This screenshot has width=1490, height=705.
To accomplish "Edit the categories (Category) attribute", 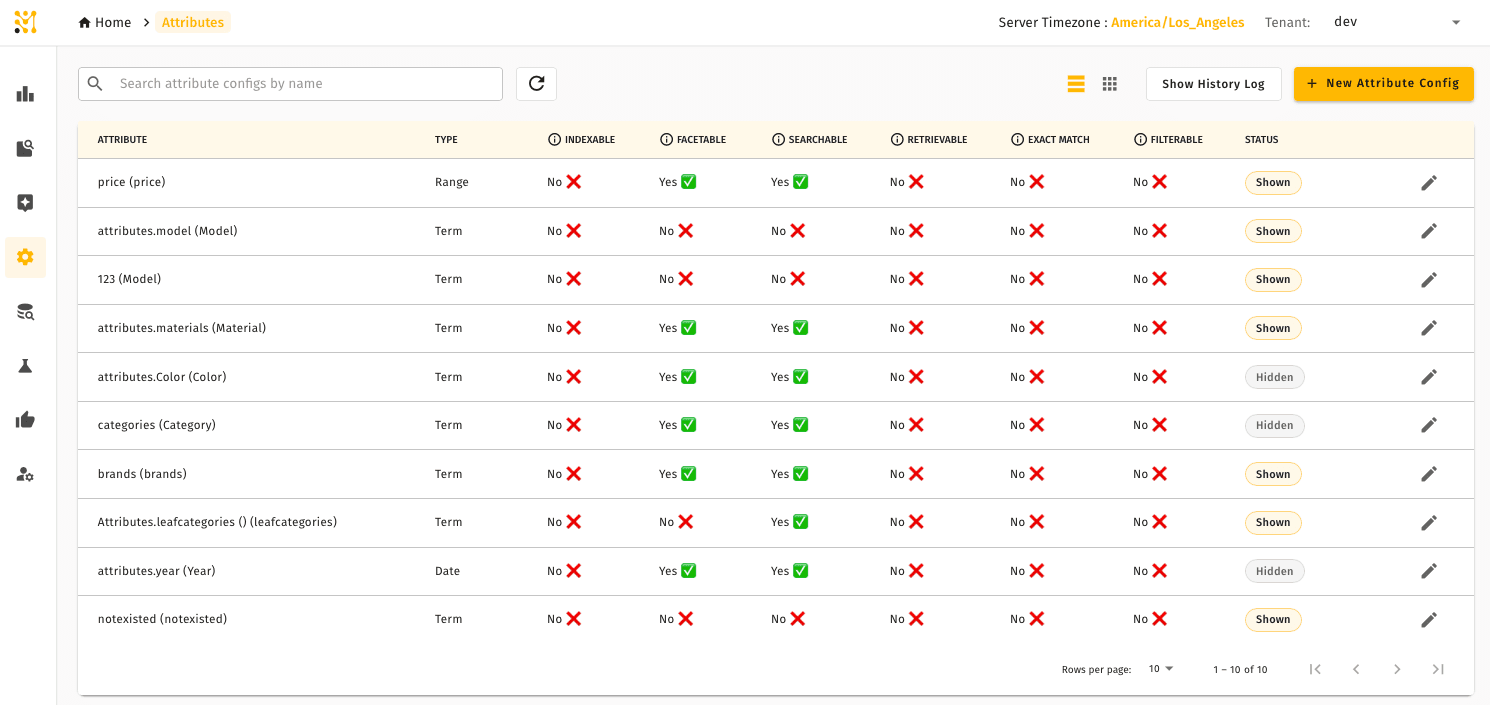I will tap(1429, 425).
